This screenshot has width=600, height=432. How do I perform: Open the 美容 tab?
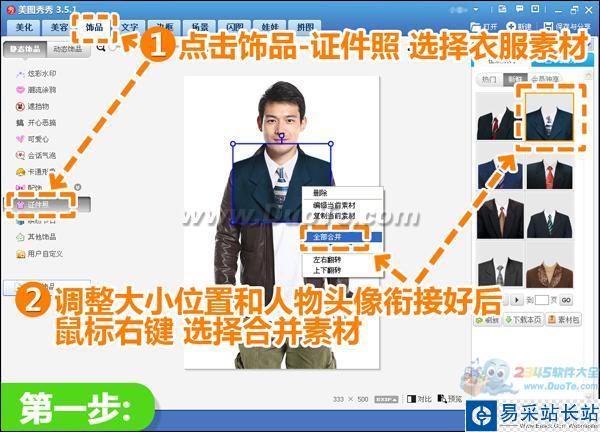59,27
